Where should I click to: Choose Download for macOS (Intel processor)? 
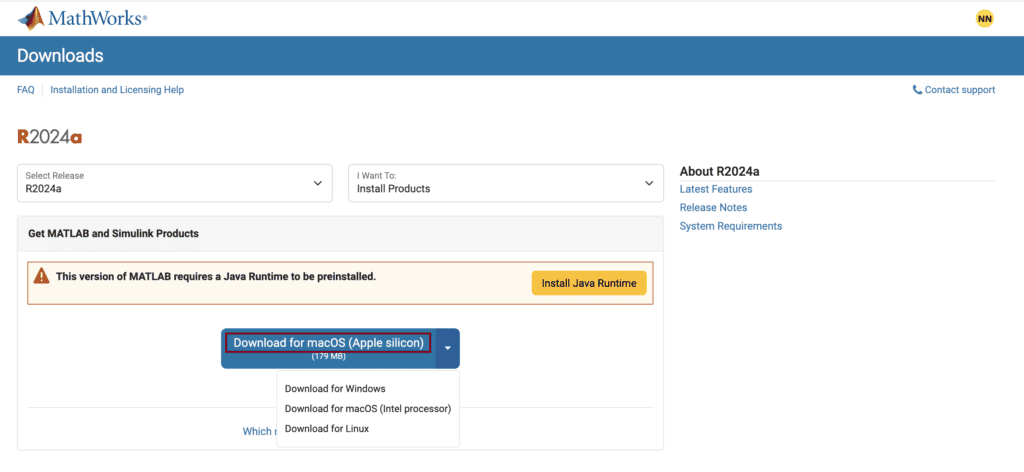pos(368,409)
